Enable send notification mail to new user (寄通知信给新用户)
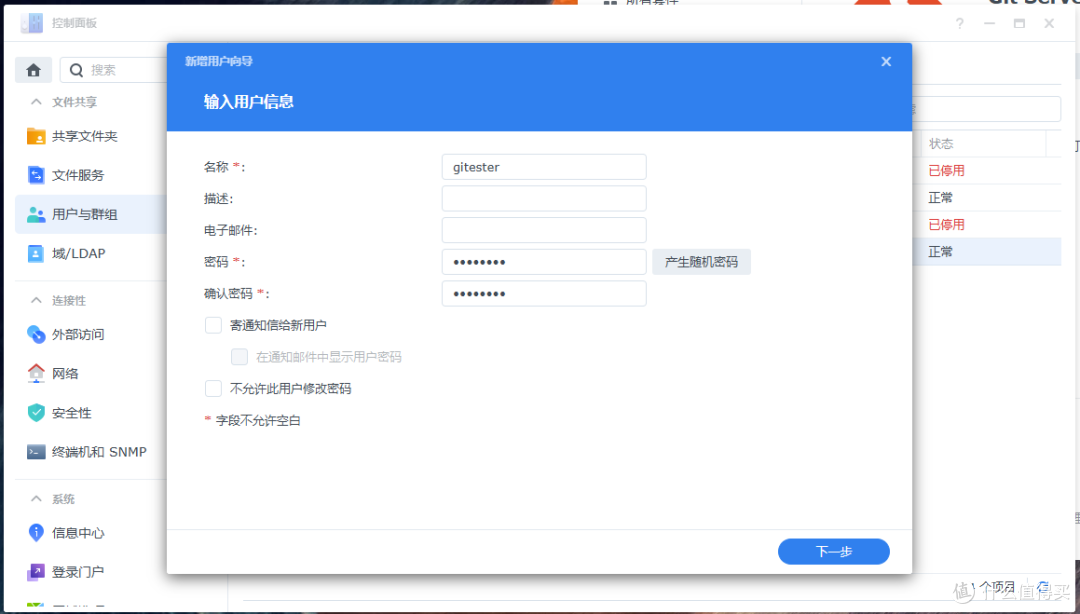 pyautogui.click(x=214, y=325)
